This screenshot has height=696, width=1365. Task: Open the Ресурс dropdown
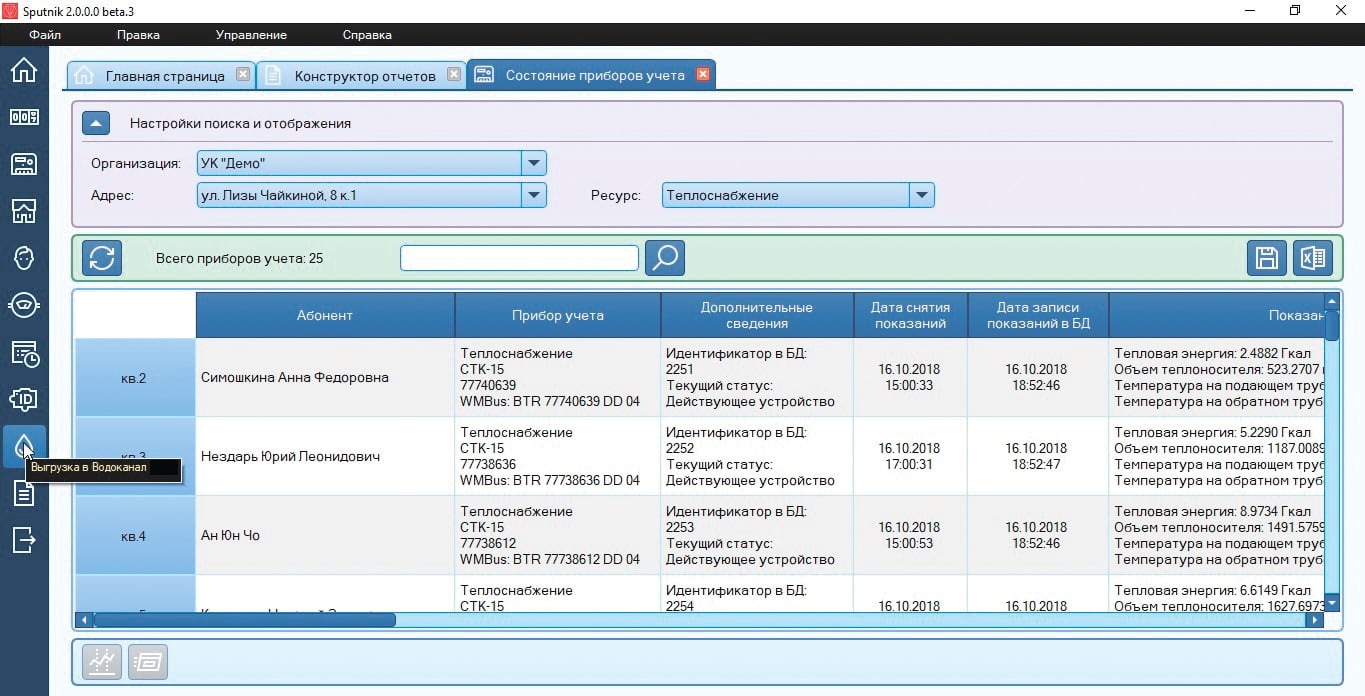pyautogui.click(x=921, y=195)
